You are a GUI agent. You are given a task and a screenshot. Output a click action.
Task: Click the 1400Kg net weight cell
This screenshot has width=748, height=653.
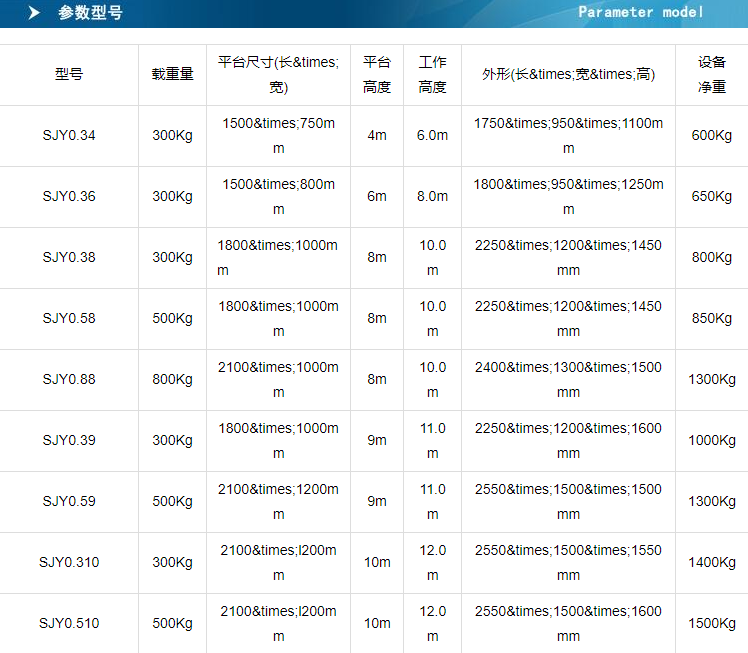pyautogui.click(x=712, y=562)
